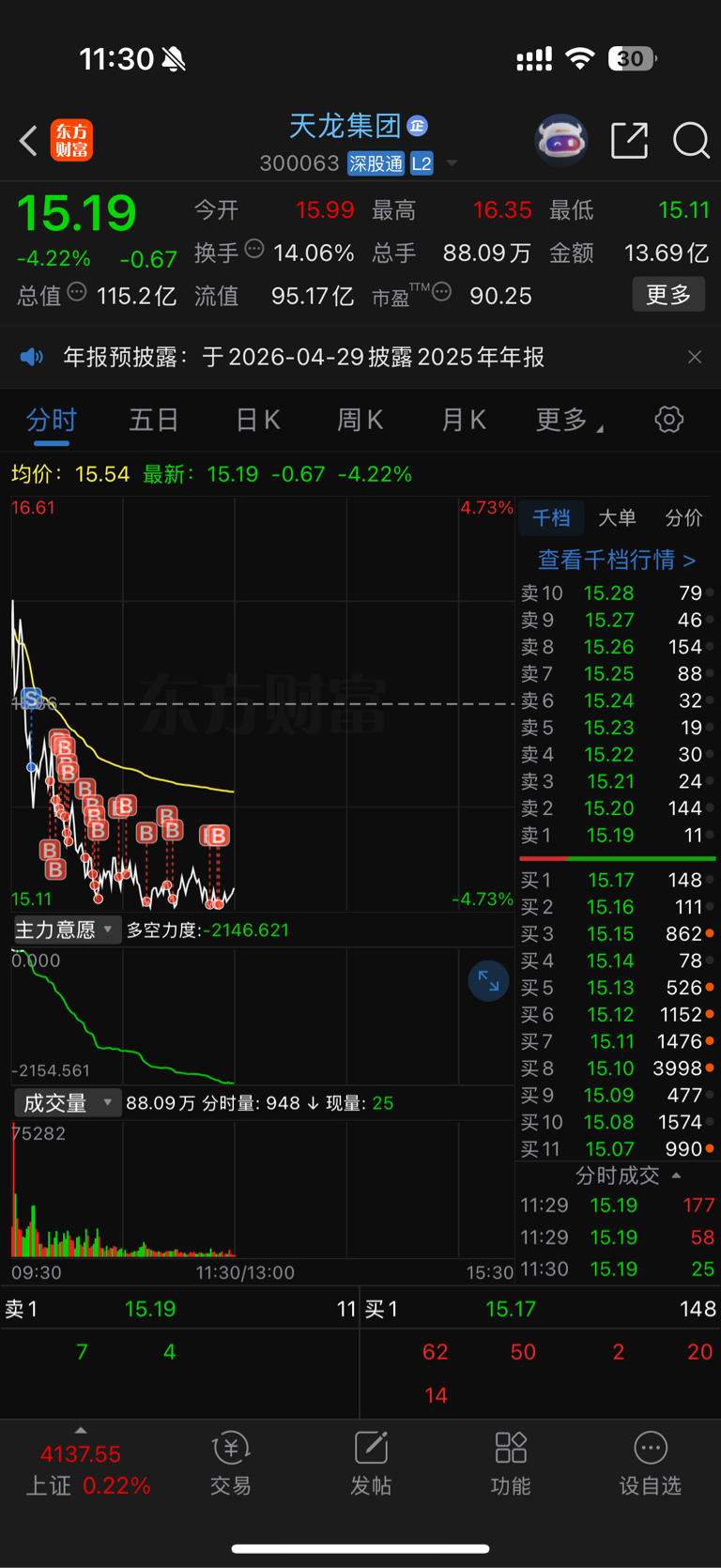Switch to the 月K tab
This screenshot has width=721, height=1568.
(x=464, y=420)
